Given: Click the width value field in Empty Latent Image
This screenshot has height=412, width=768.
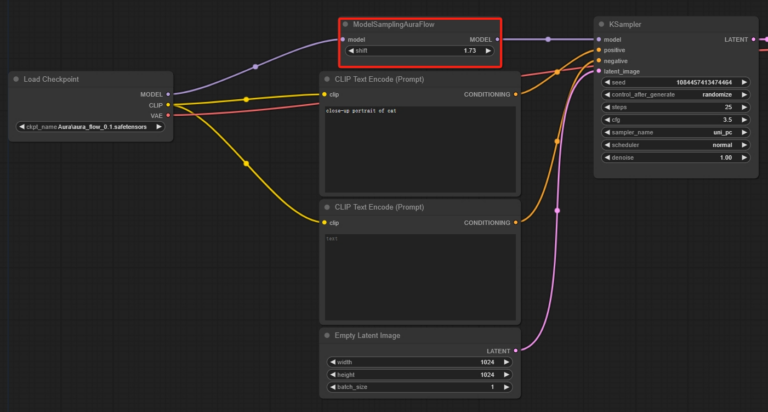Looking at the screenshot, I should pos(419,362).
